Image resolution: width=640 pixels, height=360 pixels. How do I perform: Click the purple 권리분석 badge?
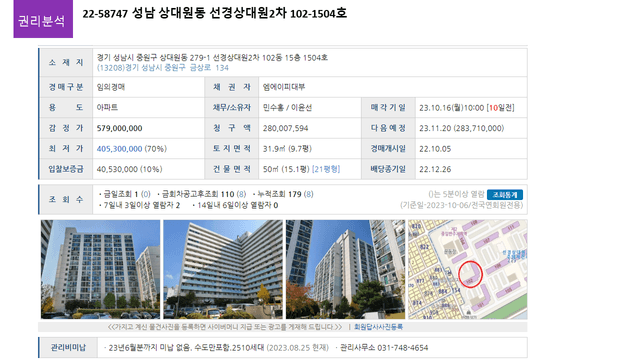click(43, 19)
